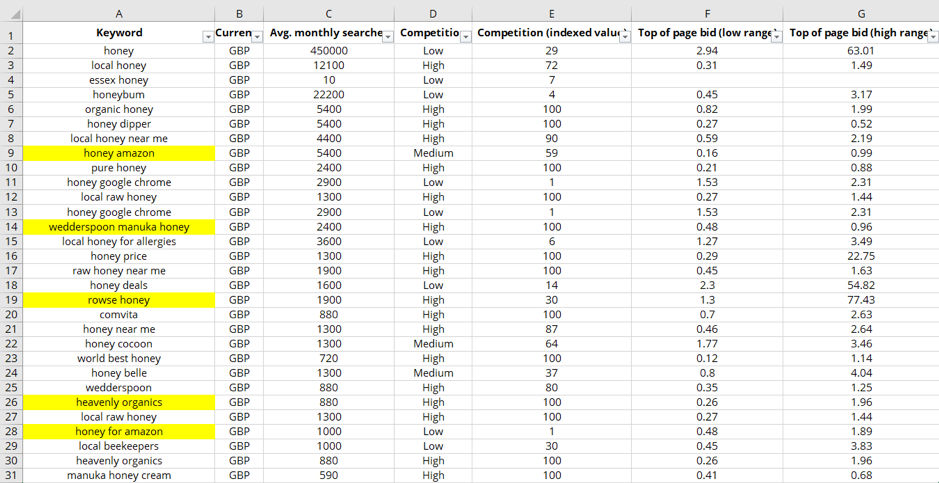Select the "honey dipper" cell

click(x=119, y=124)
